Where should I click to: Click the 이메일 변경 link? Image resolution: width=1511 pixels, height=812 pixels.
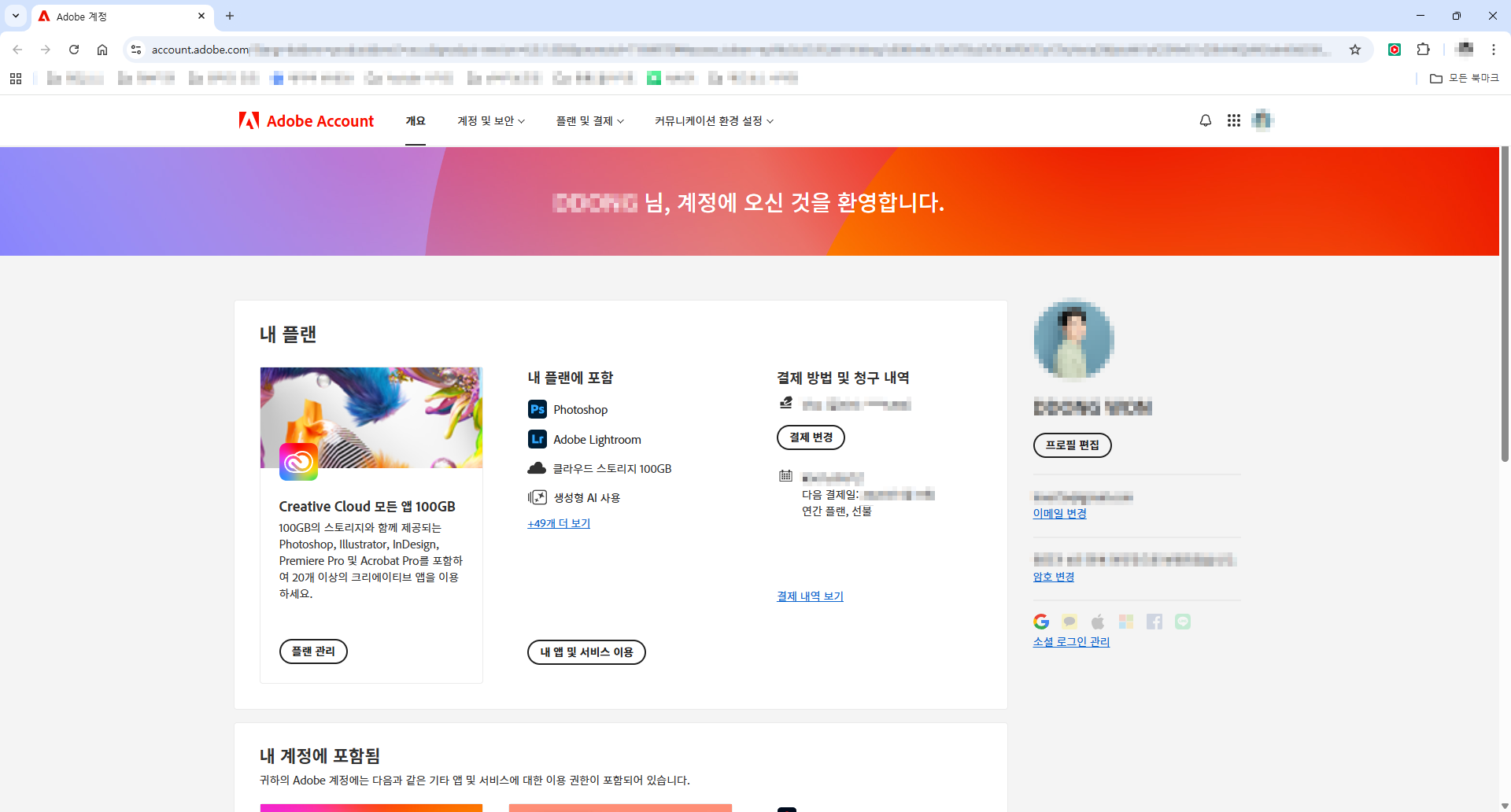coord(1059,513)
